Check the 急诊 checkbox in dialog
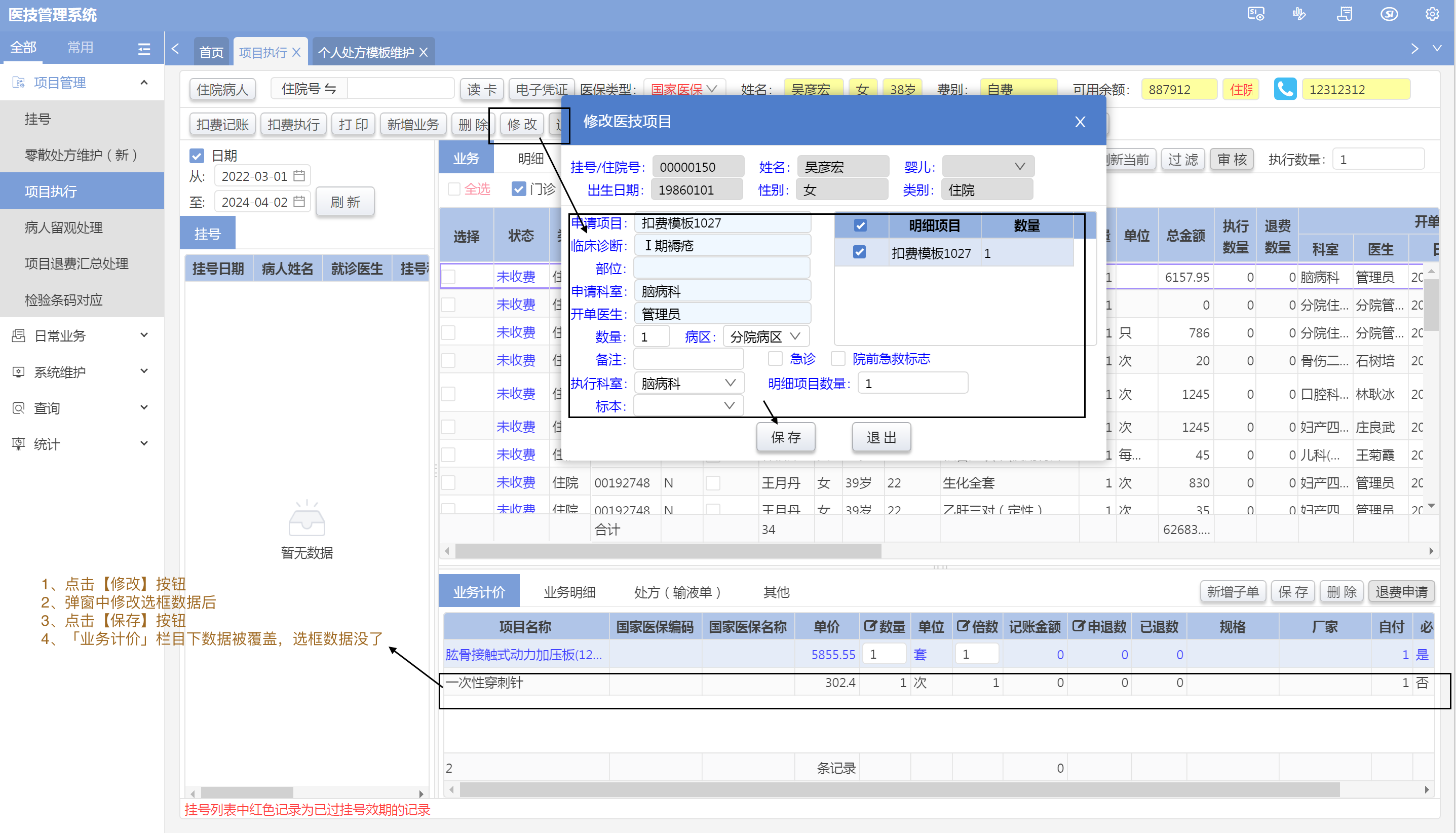Viewport: 1456px width, 833px height. [x=775, y=359]
